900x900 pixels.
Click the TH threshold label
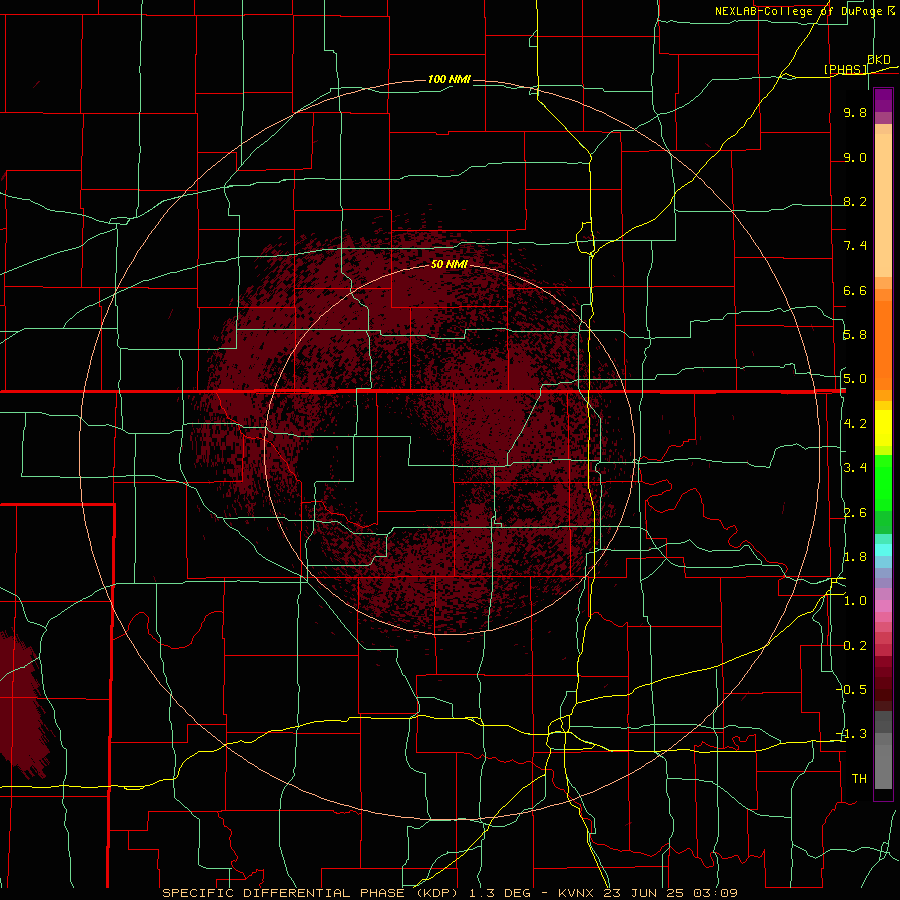click(x=859, y=779)
